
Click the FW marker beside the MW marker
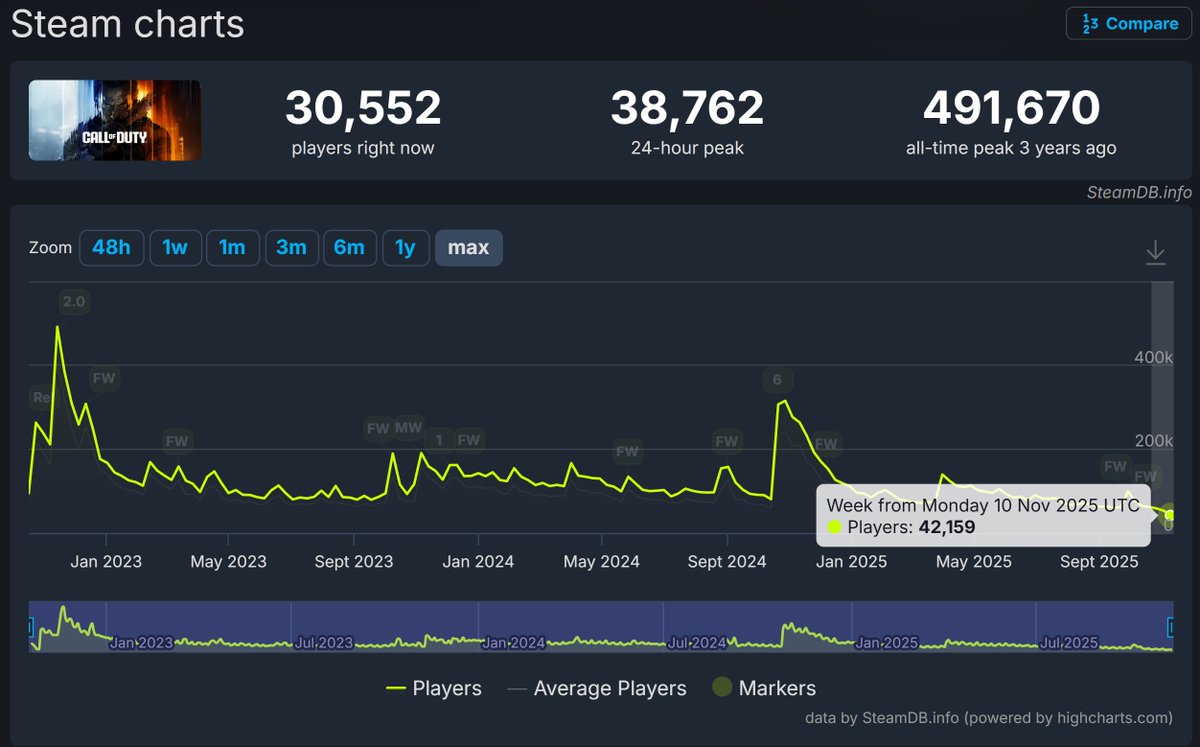(378, 428)
